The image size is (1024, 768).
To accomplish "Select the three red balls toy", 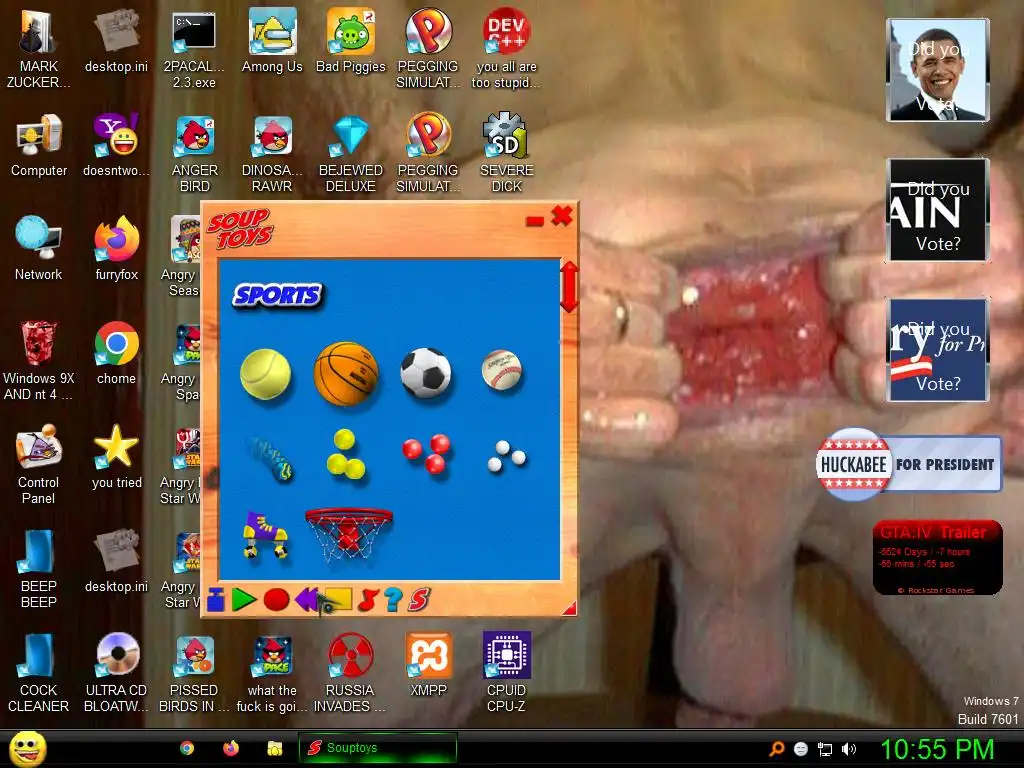I will (x=426, y=453).
